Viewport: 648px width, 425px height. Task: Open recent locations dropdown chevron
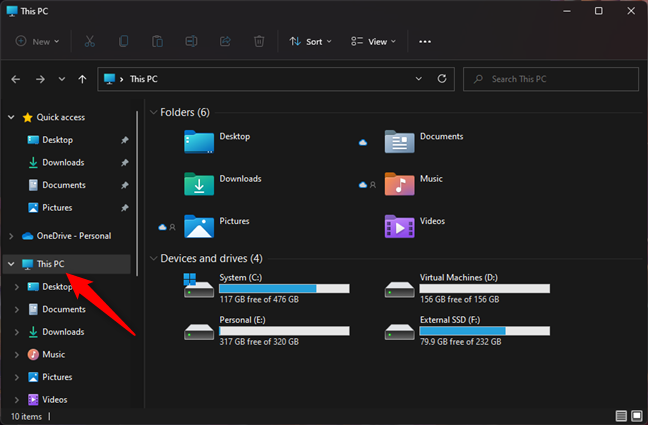pos(62,79)
